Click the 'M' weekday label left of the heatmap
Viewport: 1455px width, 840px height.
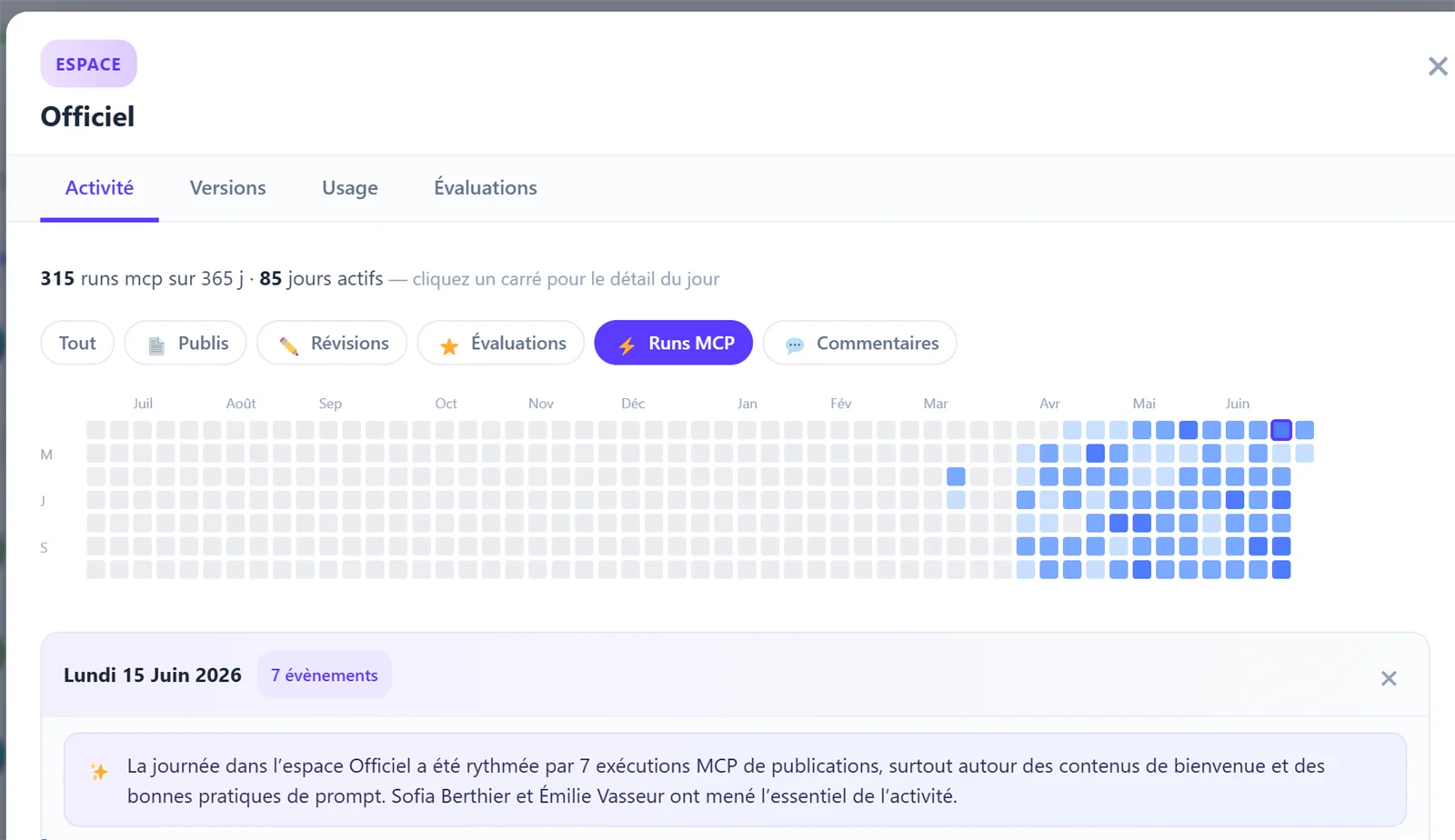coord(46,455)
